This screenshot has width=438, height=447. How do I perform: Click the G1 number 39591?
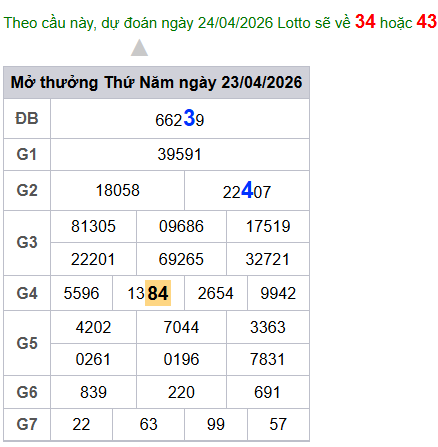pyautogui.click(x=180, y=155)
